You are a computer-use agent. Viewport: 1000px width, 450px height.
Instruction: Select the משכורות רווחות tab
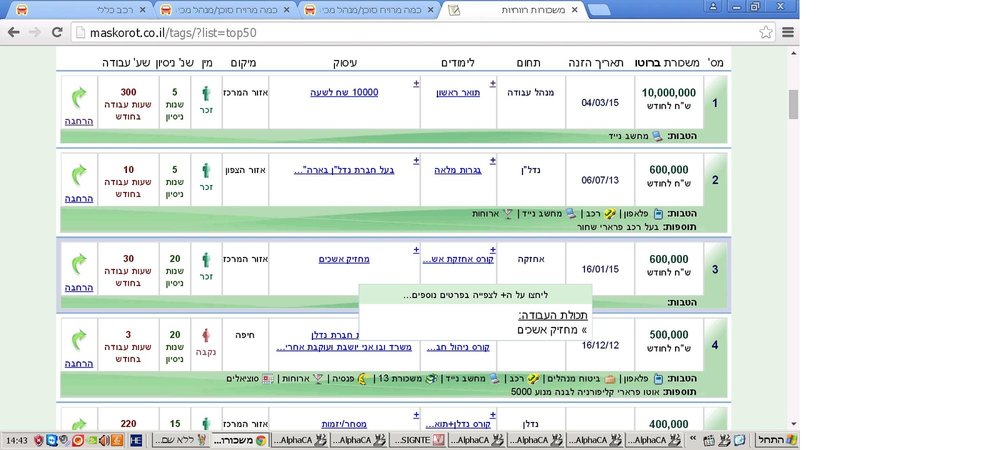click(515, 10)
